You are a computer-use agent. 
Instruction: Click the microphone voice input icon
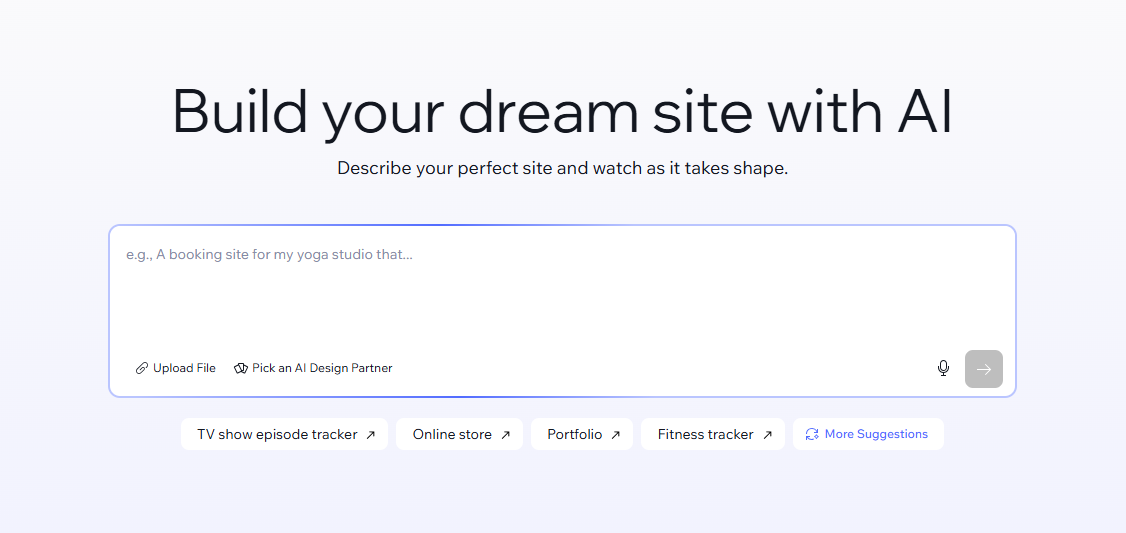coord(943,369)
